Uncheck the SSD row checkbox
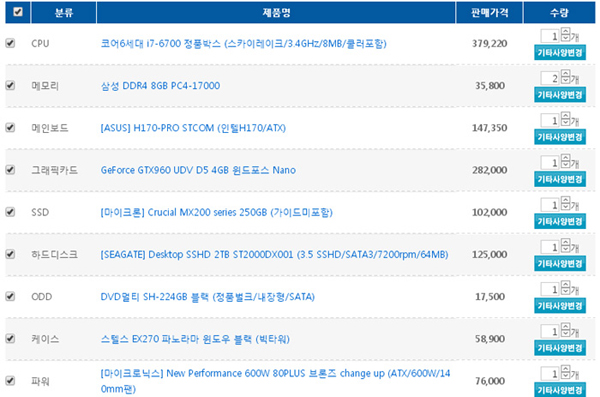Viewport: 600px width, 397px height. click(x=10, y=212)
